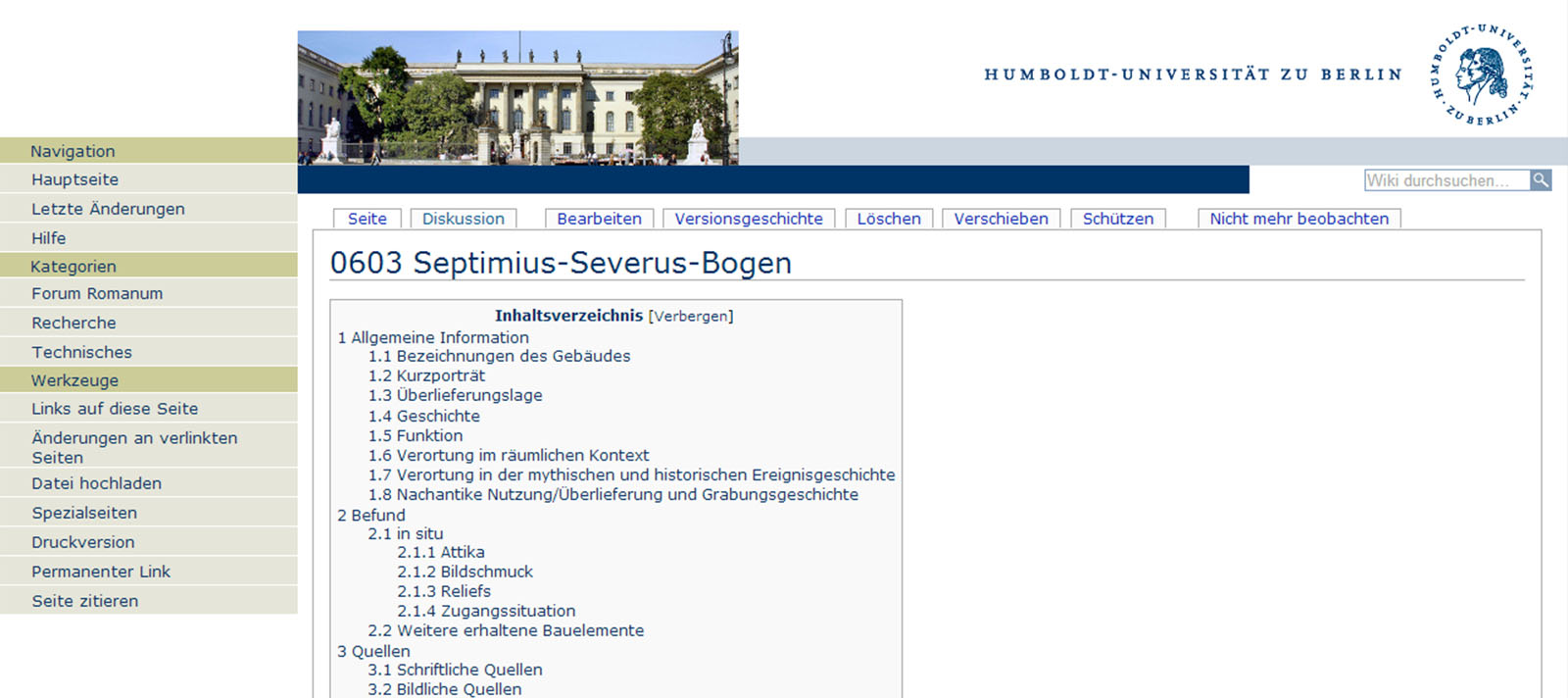Open the Seite tab
1568x698 pixels.
click(367, 219)
